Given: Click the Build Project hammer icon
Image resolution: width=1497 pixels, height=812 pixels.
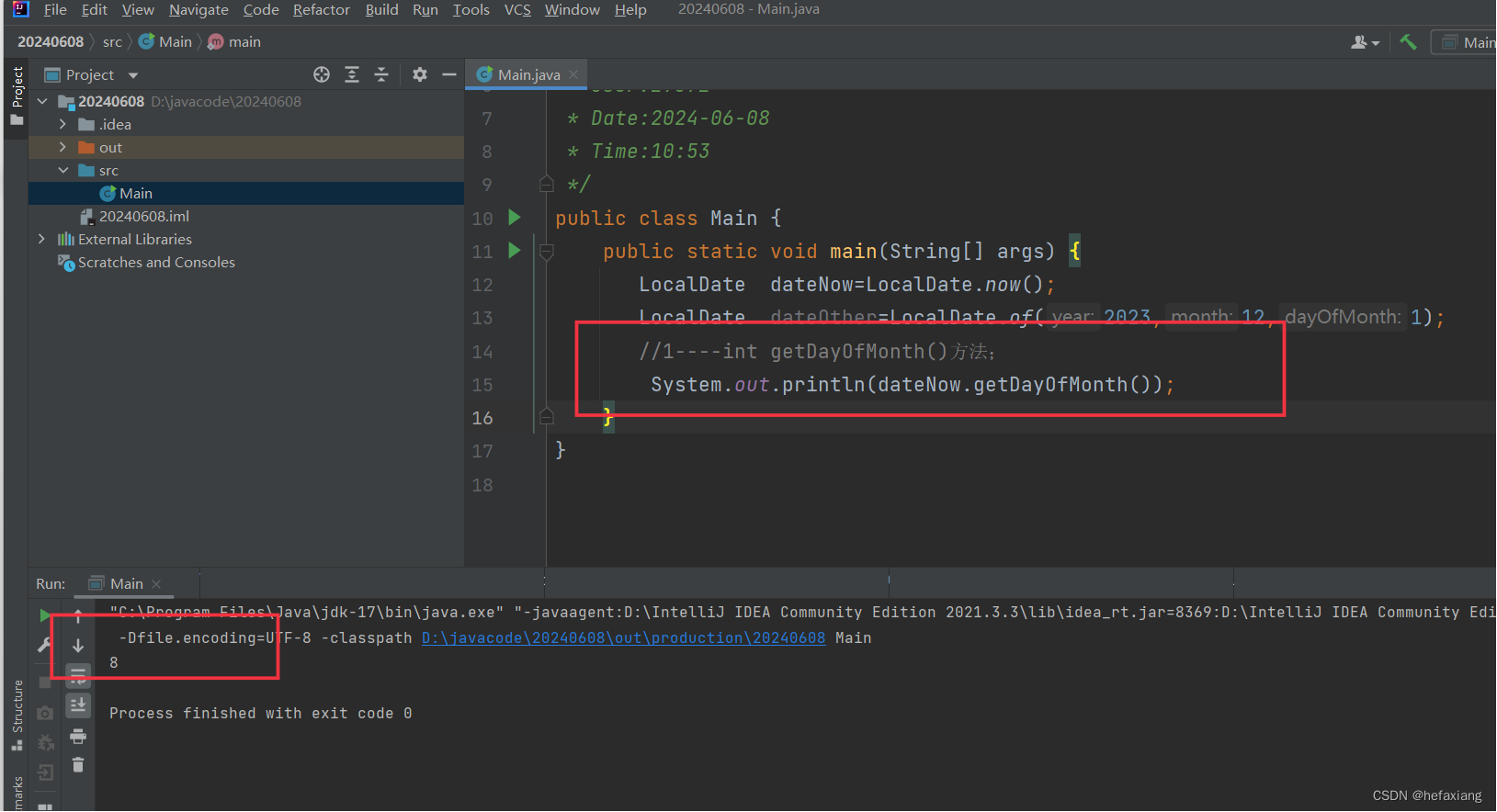Looking at the screenshot, I should click(1408, 42).
